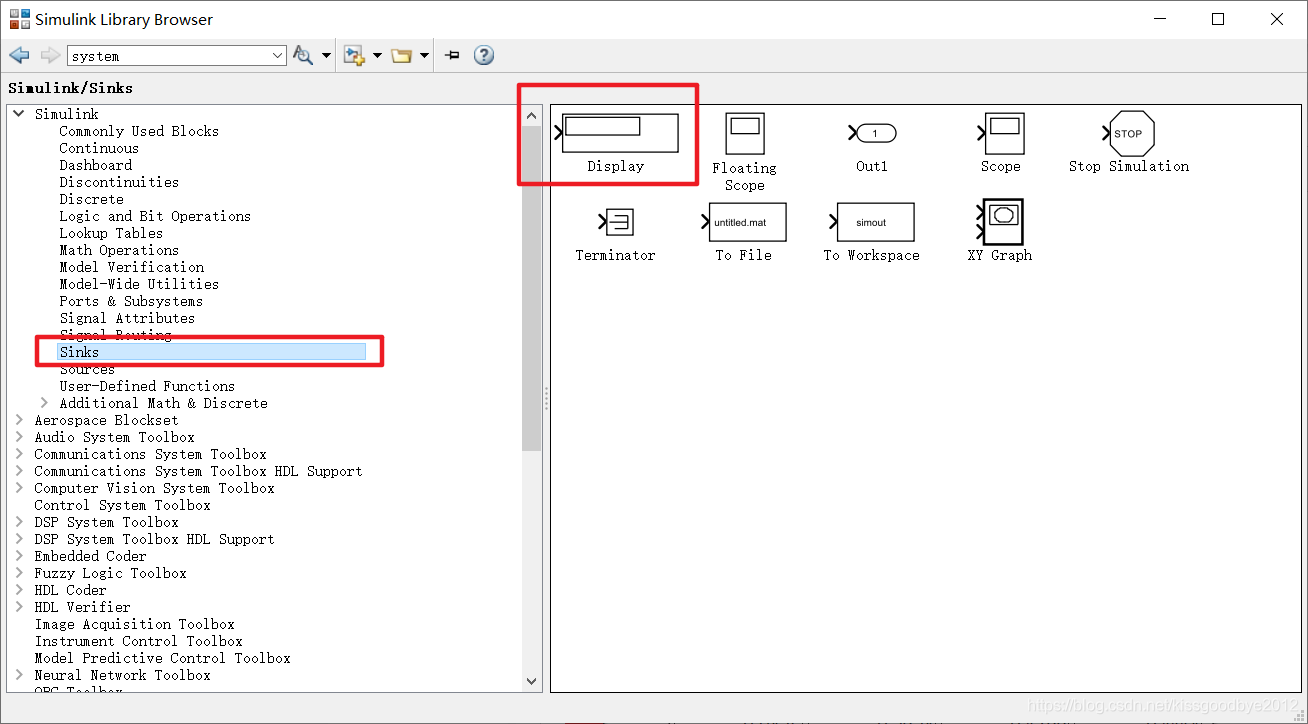This screenshot has height=724, width=1308.
Task: Select the Signal Attributes library
Action: coord(127,318)
